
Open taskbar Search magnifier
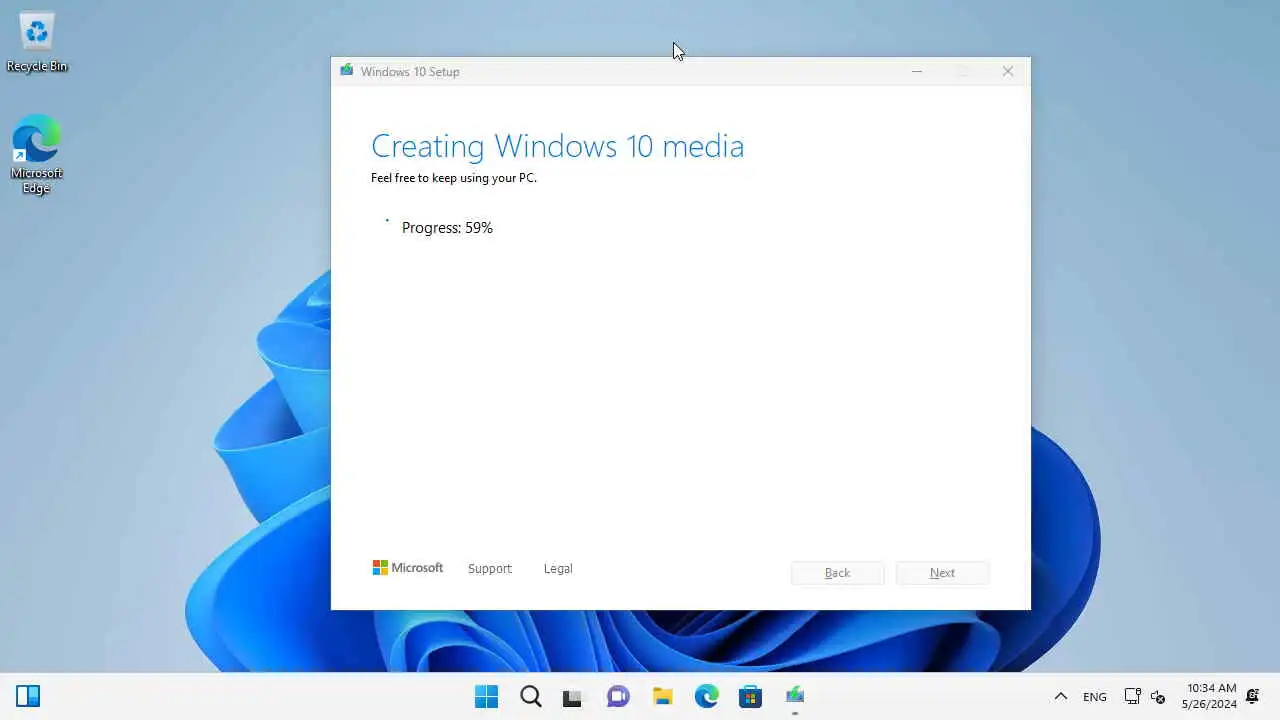(x=530, y=696)
